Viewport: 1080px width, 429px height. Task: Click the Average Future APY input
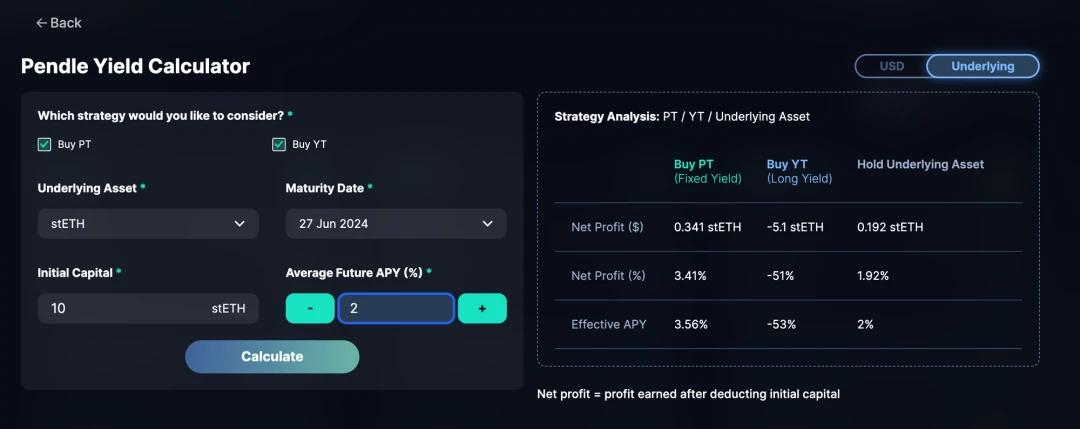(396, 309)
